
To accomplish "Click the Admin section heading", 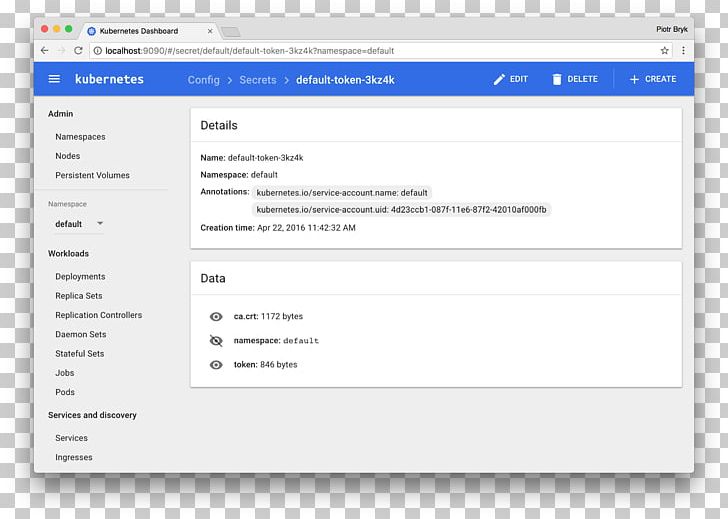I will pos(60,114).
